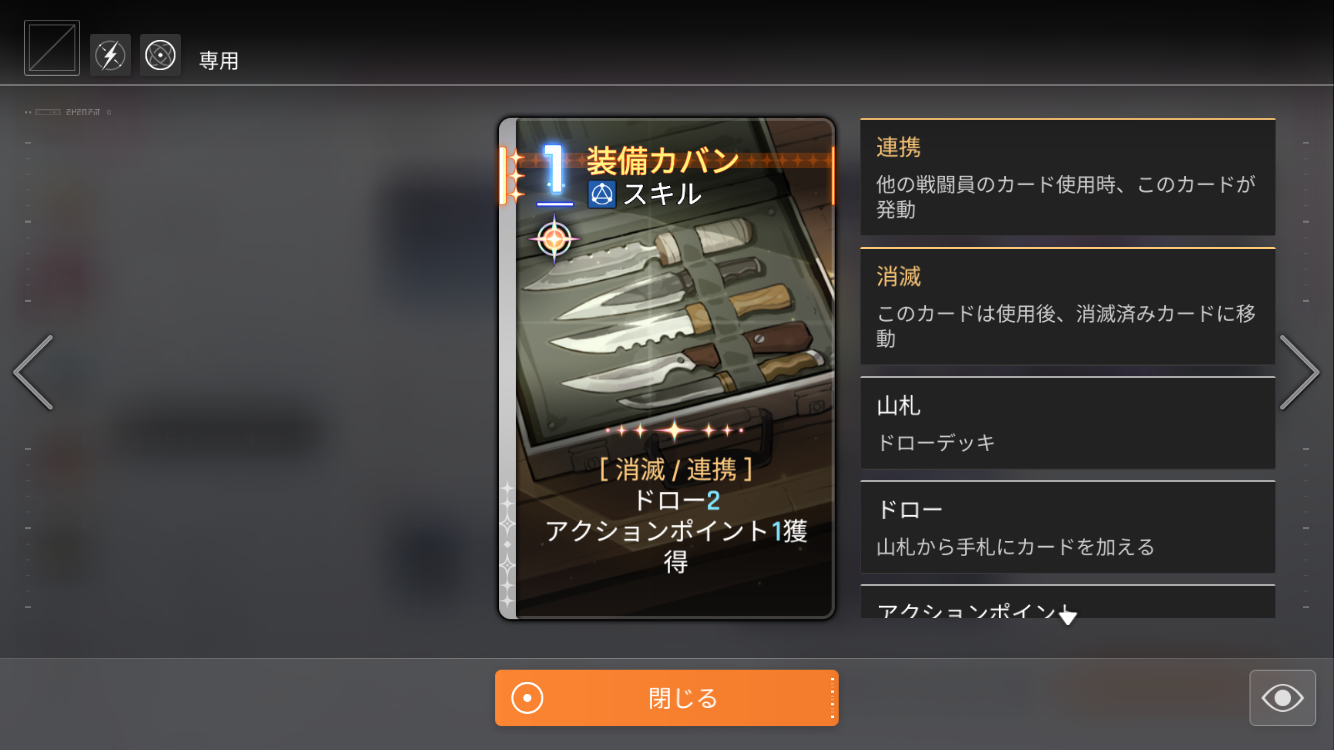Open the 消滅 keyword description panel
The height and width of the screenshot is (750, 1334).
click(1068, 306)
